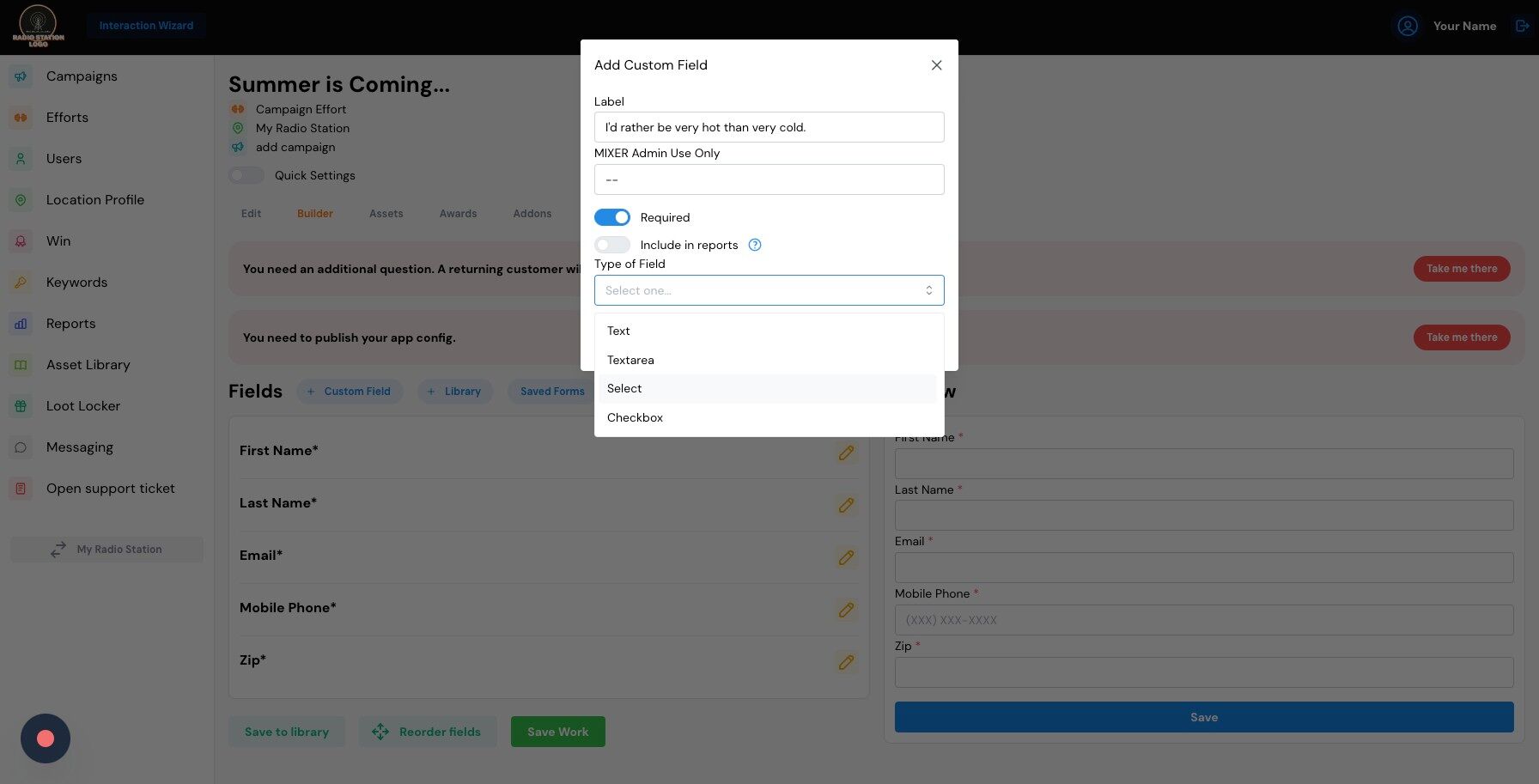Click the Messaging chat bubble icon
This screenshot has height=784, width=1539.
pyautogui.click(x=21, y=447)
